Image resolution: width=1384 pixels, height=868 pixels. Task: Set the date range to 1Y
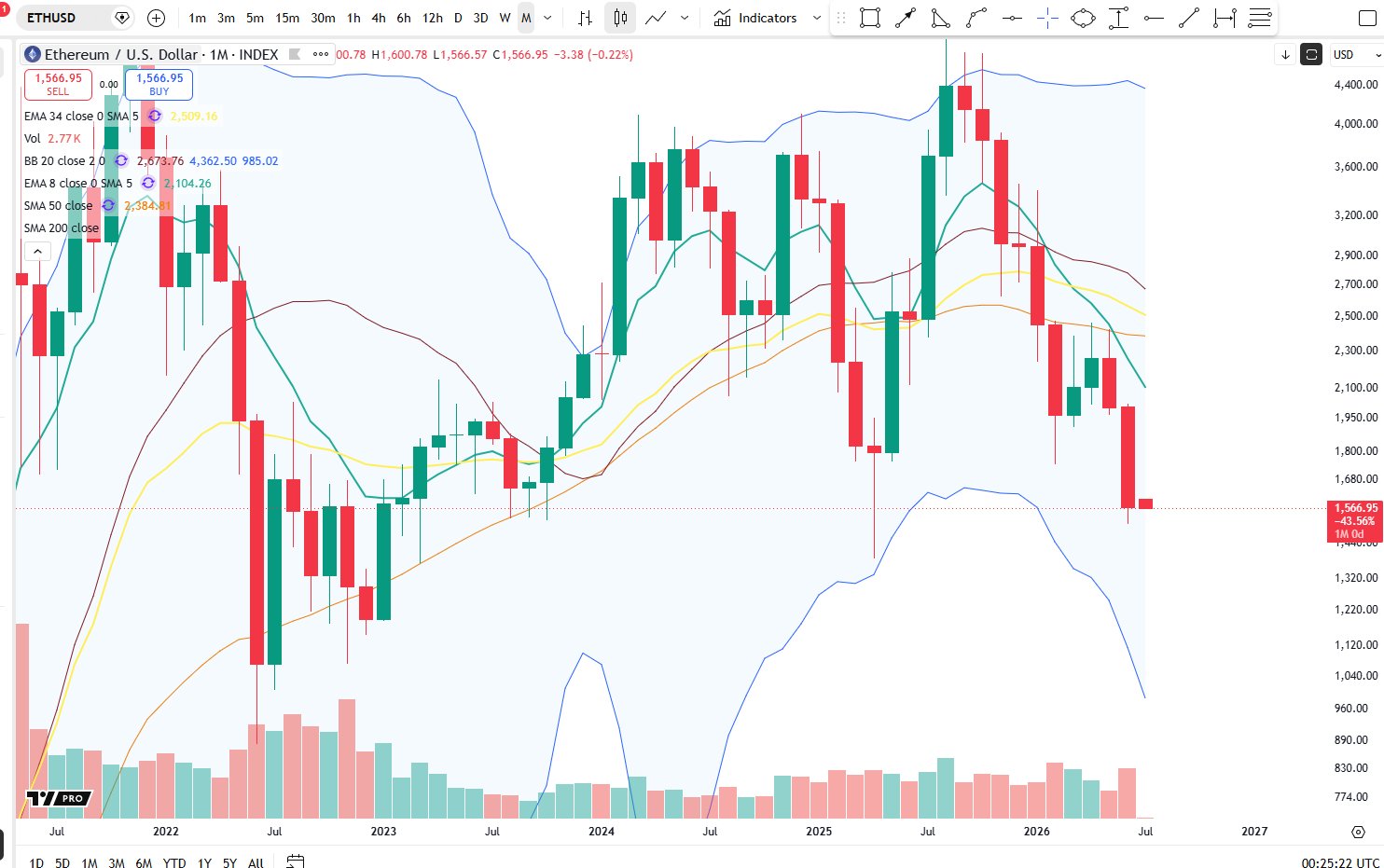tap(204, 862)
